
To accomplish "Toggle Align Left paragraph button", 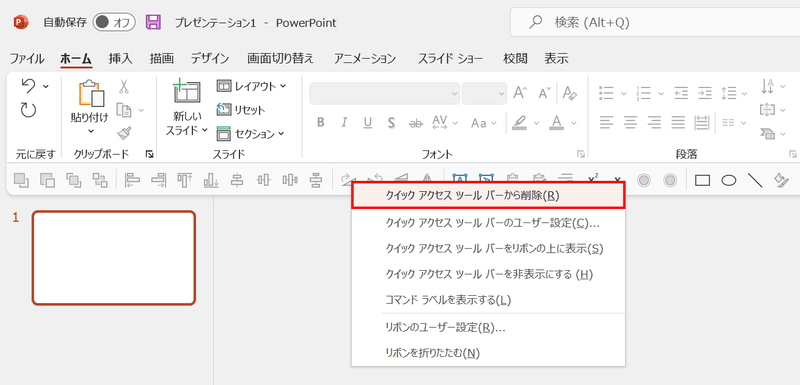I will (606, 122).
